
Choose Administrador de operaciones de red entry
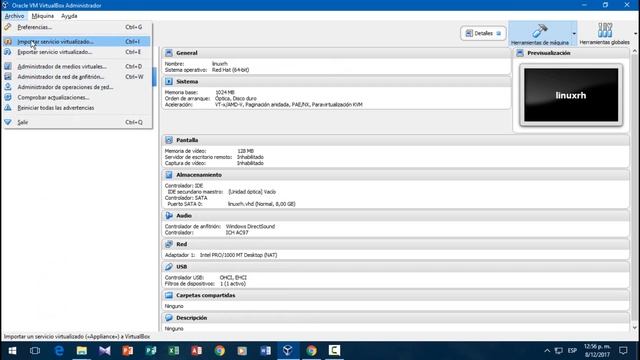tap(77, 87)
